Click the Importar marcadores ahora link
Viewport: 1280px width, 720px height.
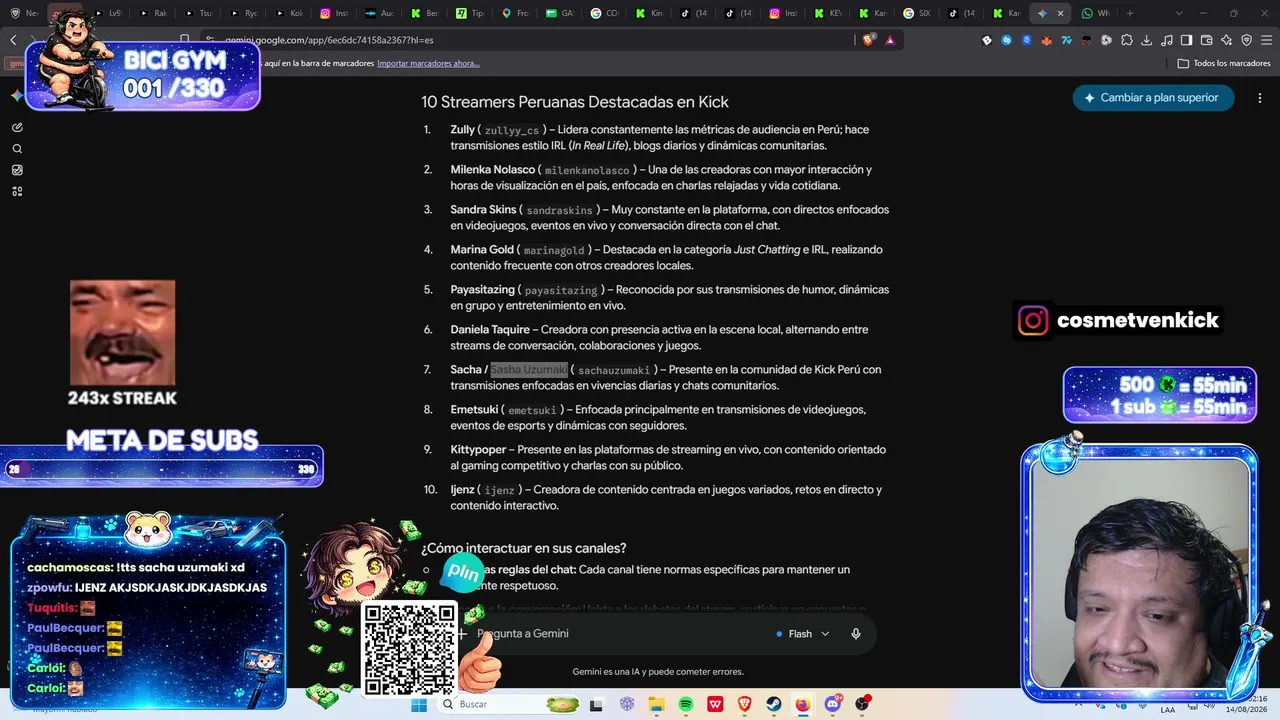point(428,63)
